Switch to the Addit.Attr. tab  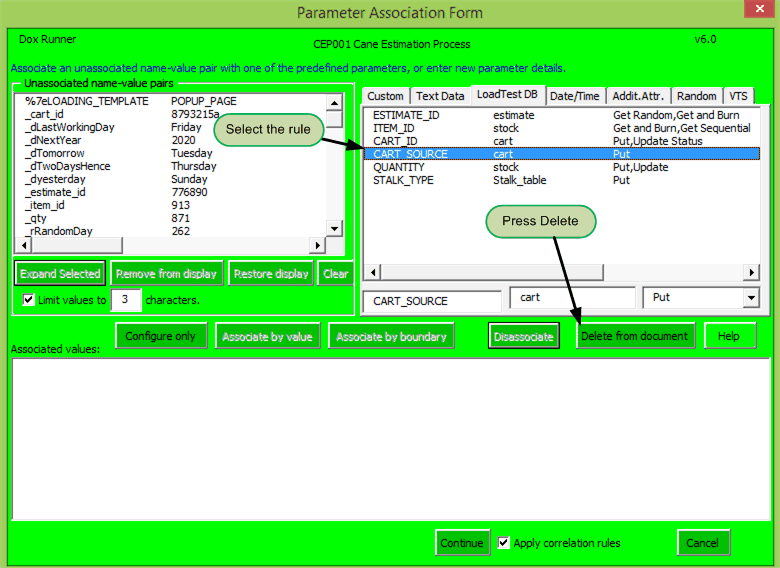[638, 96]
